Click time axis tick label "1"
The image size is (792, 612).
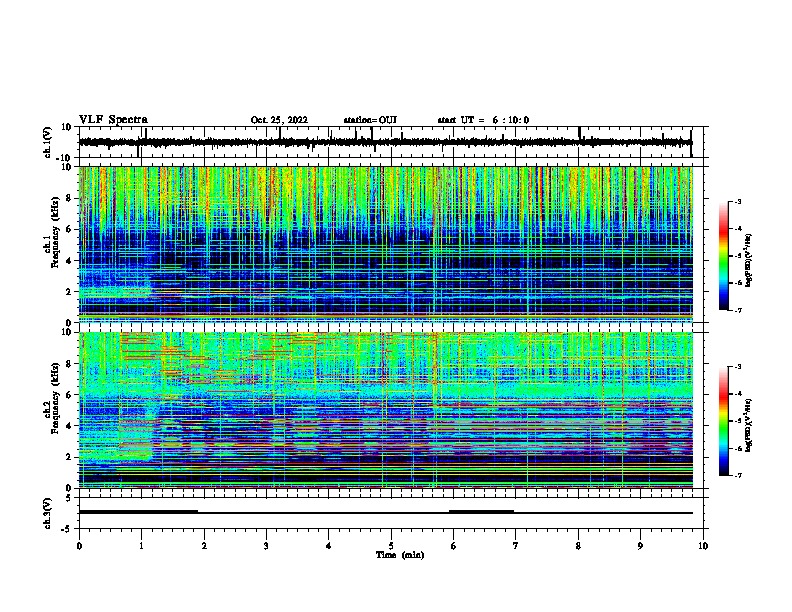(x=141, y=546)
